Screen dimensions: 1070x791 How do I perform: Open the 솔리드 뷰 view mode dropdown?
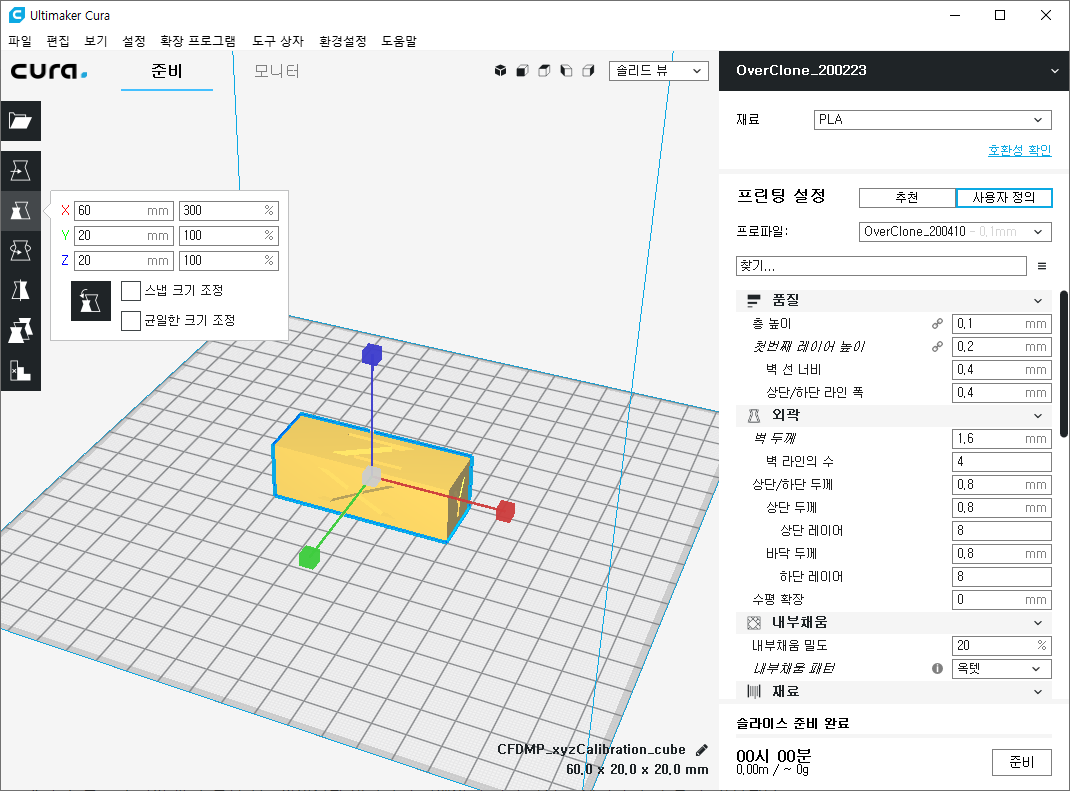click(x=659, y=71)
